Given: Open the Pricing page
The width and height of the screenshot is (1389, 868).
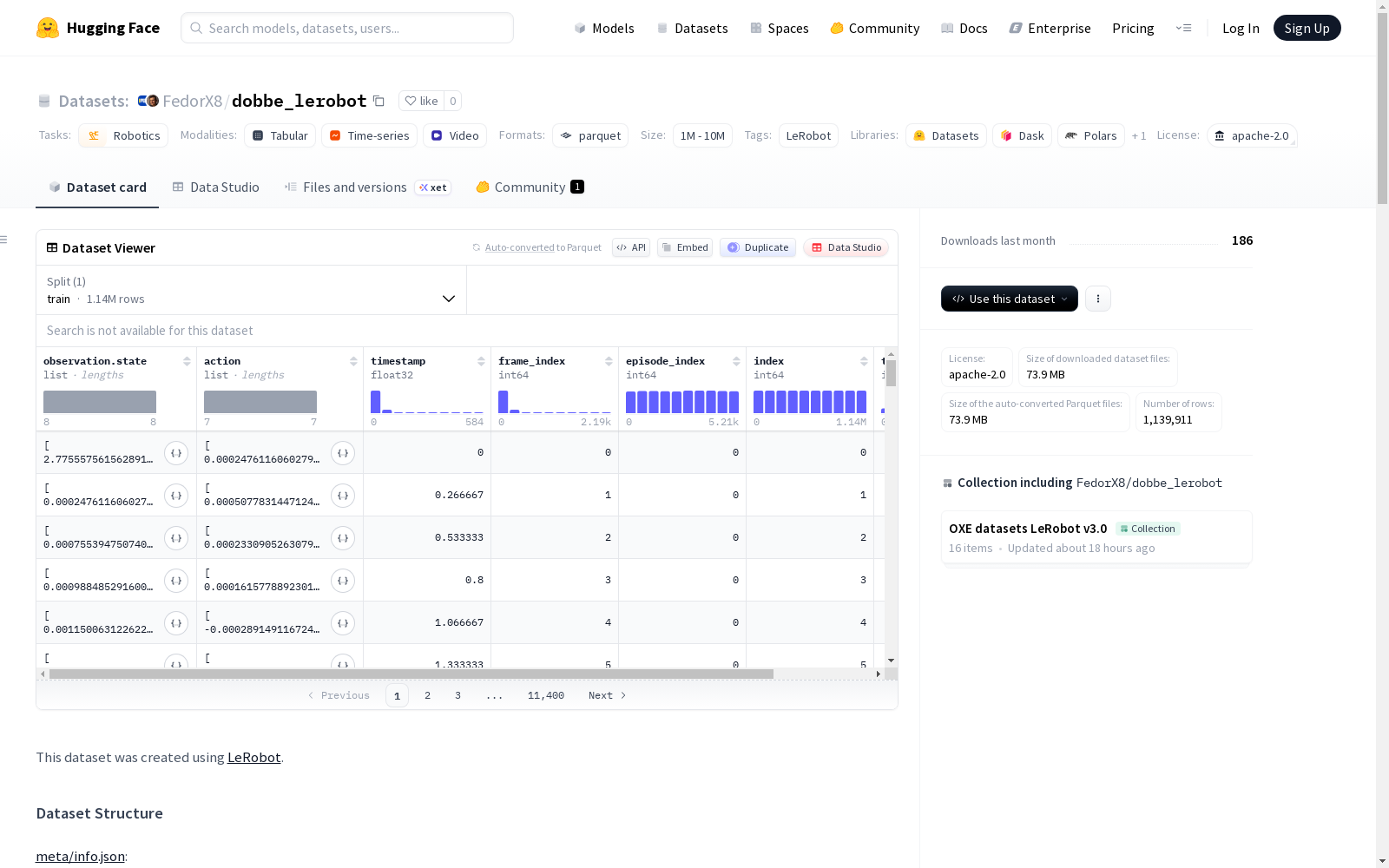Looking at the screenshot, I should click(x=1133, y=28).
